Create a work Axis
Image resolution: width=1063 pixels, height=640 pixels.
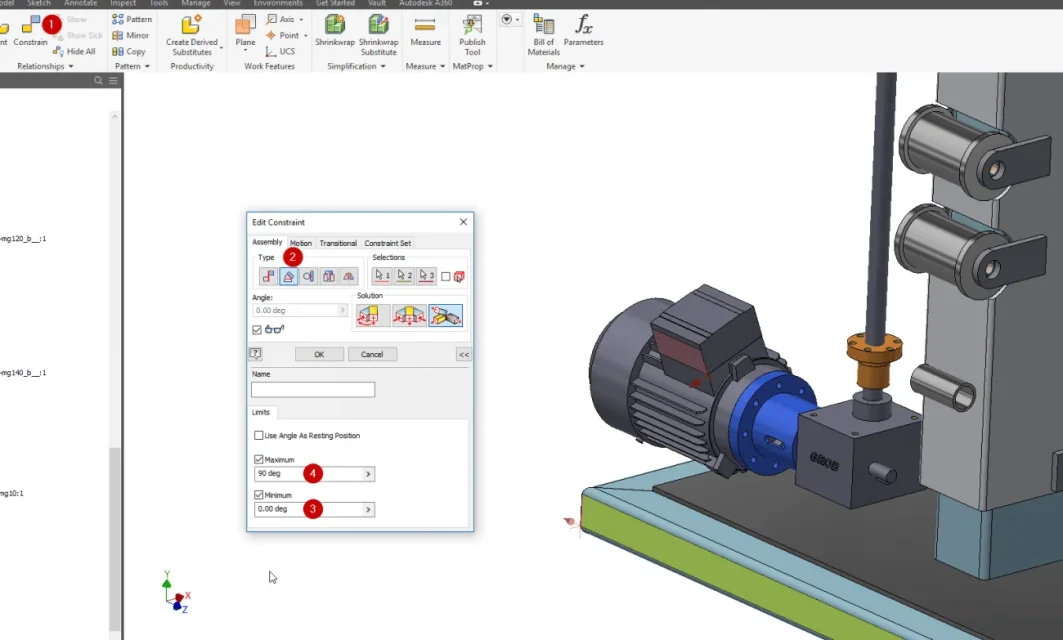(x=281, y=19)
